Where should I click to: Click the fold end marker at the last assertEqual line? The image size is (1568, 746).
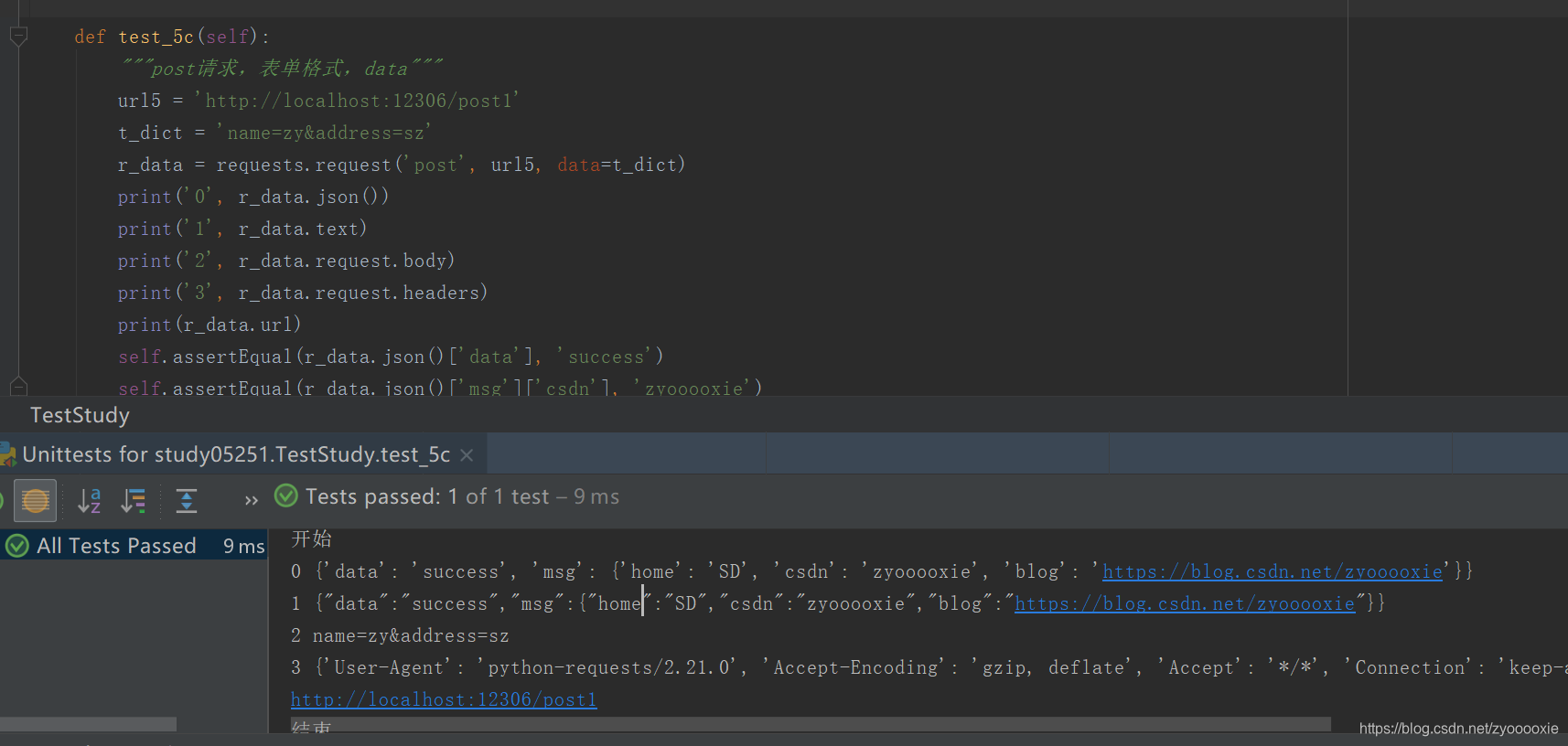pos(18,386)
